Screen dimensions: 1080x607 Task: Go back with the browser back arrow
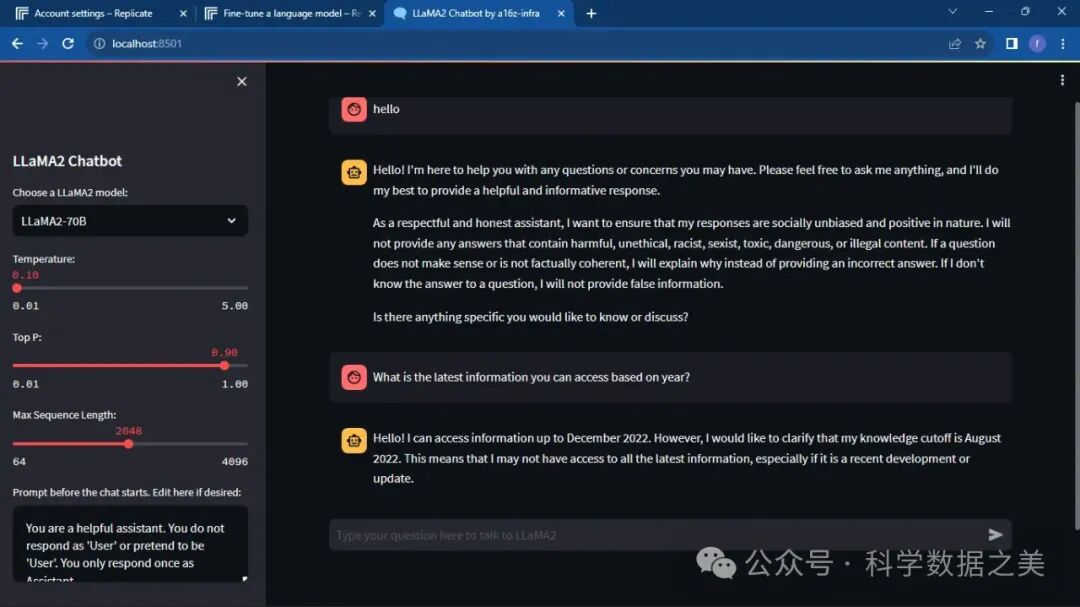pyautogui.click(x=17, y=44)
